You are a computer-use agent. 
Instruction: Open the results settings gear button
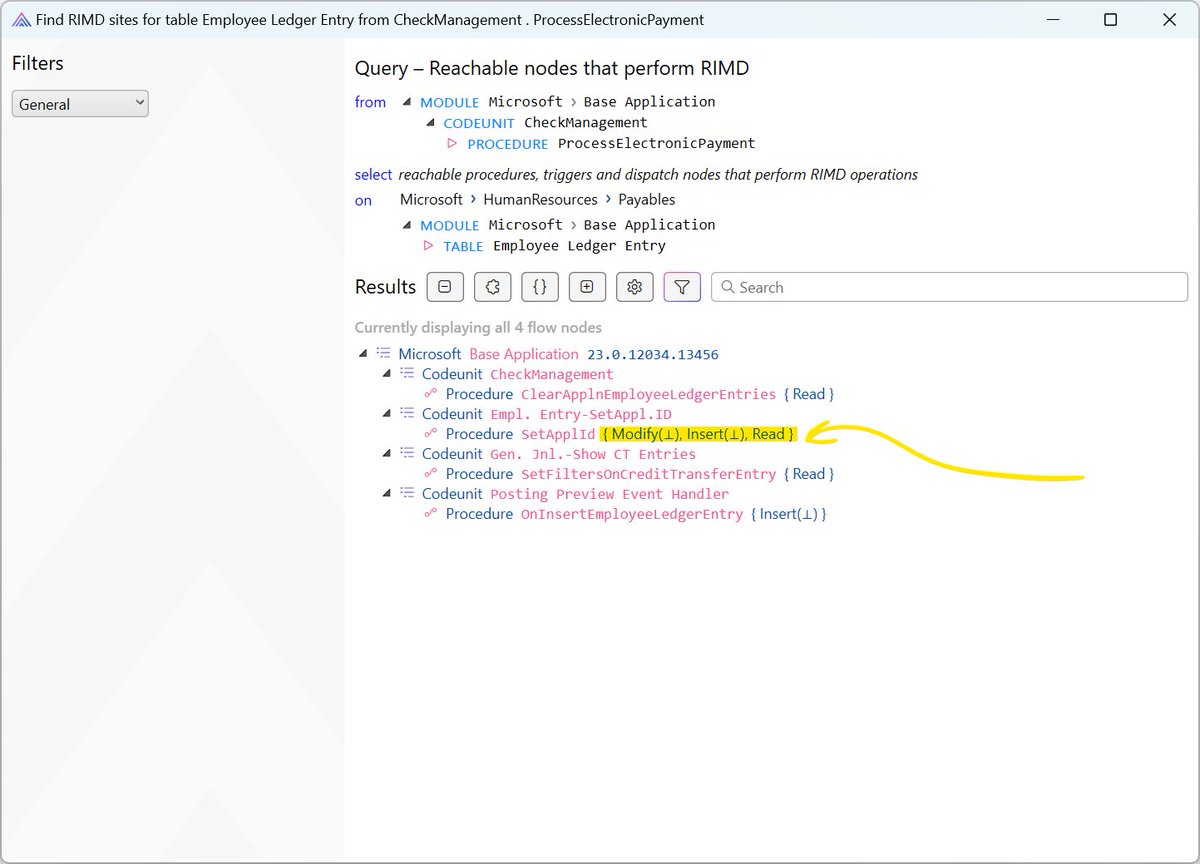pos(634,287)
